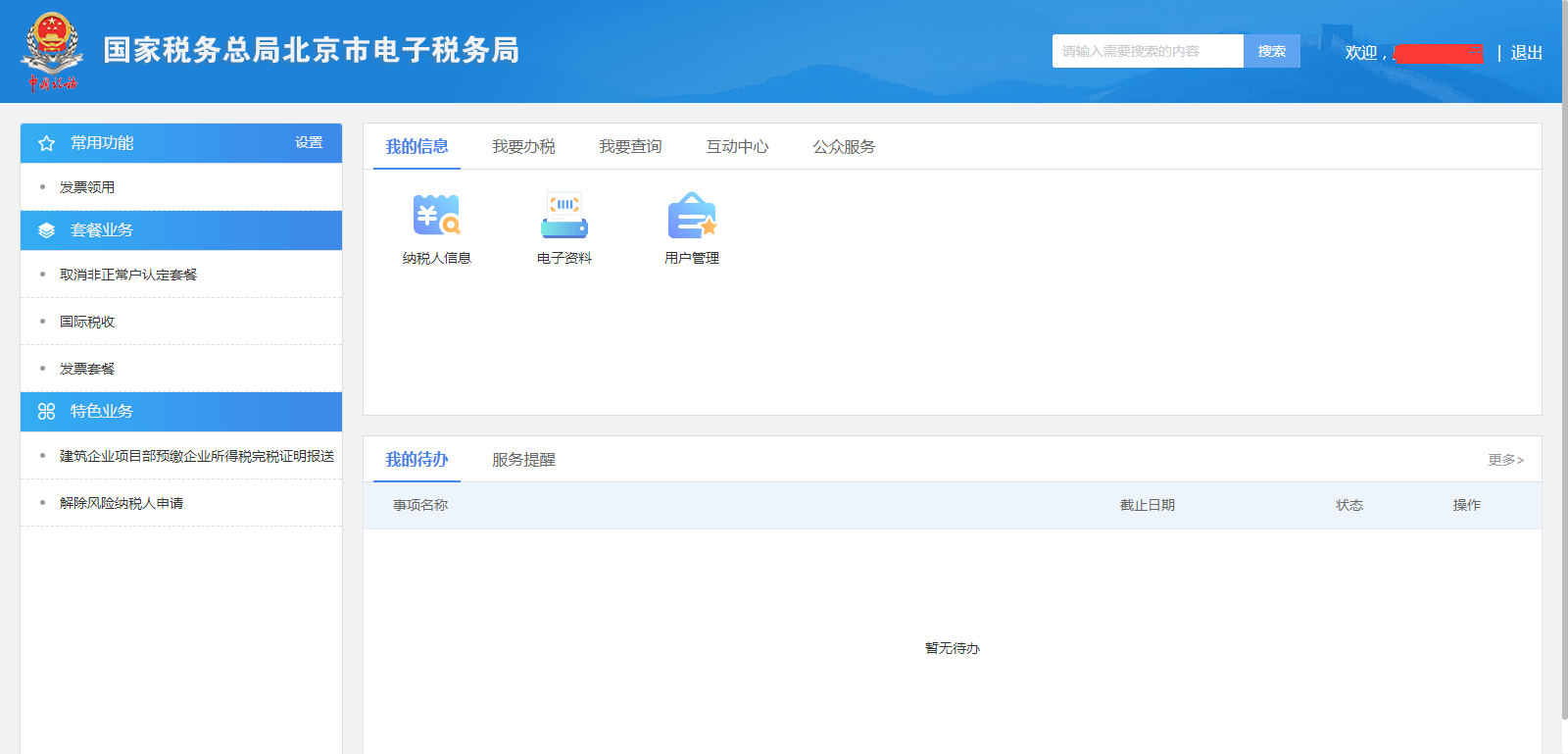Screen dimensions: 1568x754
Task: Open the 互动中心 tab
Action: [737, 146]
